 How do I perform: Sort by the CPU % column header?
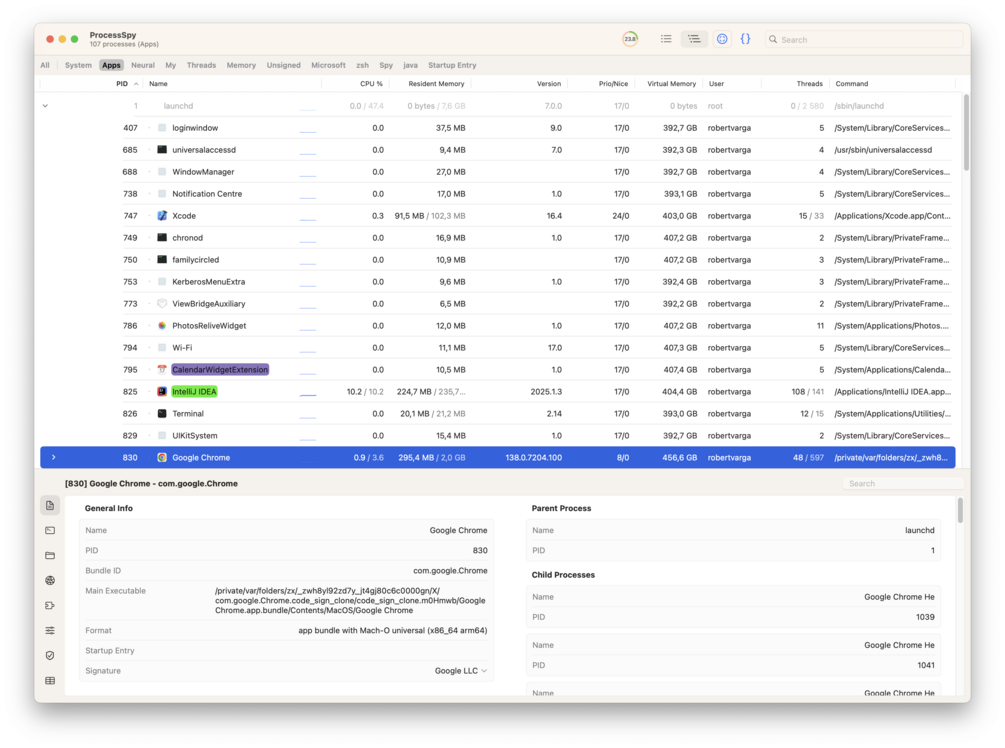[x=371, y=84]
